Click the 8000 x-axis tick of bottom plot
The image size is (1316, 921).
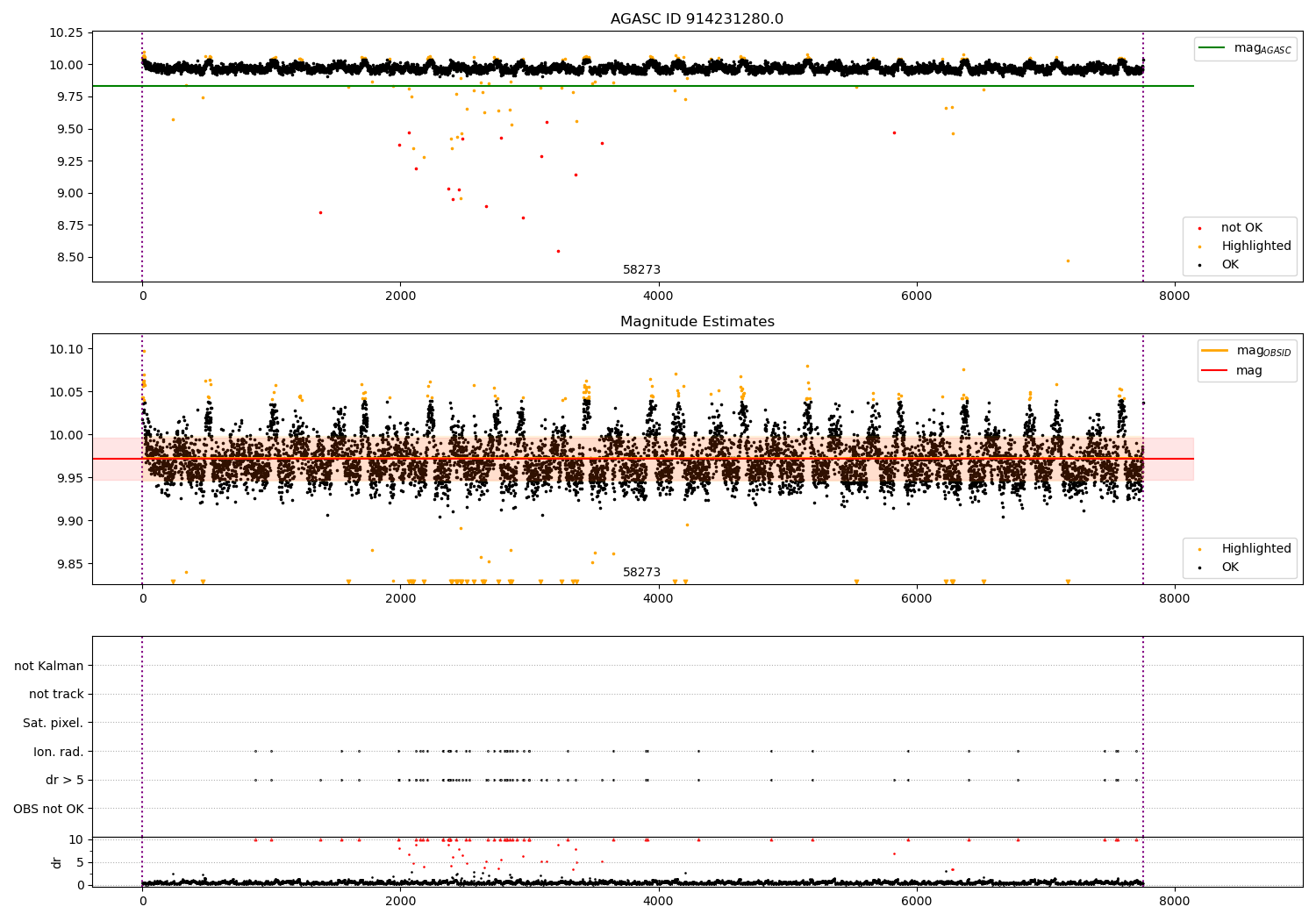point(1175,902)
